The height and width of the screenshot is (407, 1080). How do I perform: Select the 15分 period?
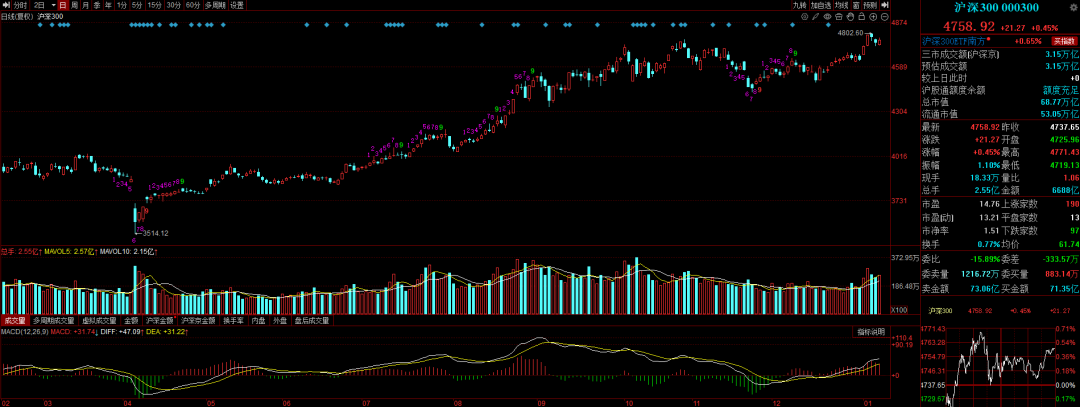click(154, 5)
